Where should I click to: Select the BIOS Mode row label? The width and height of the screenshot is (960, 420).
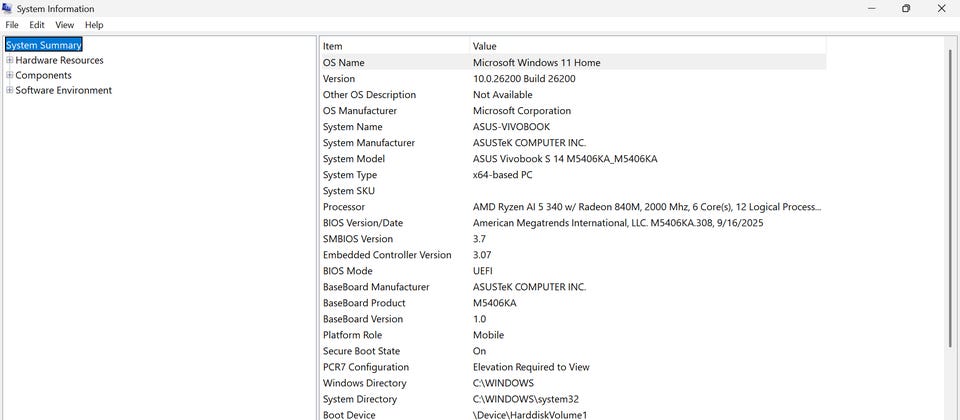(x=348, y=271)
